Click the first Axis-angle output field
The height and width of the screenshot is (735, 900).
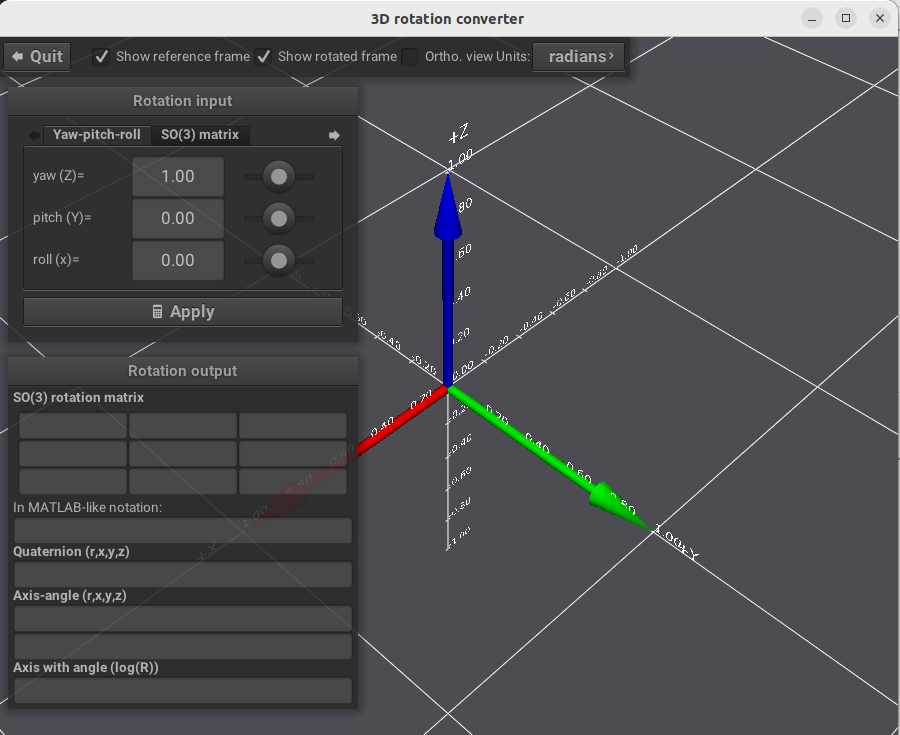pos(183,619)
